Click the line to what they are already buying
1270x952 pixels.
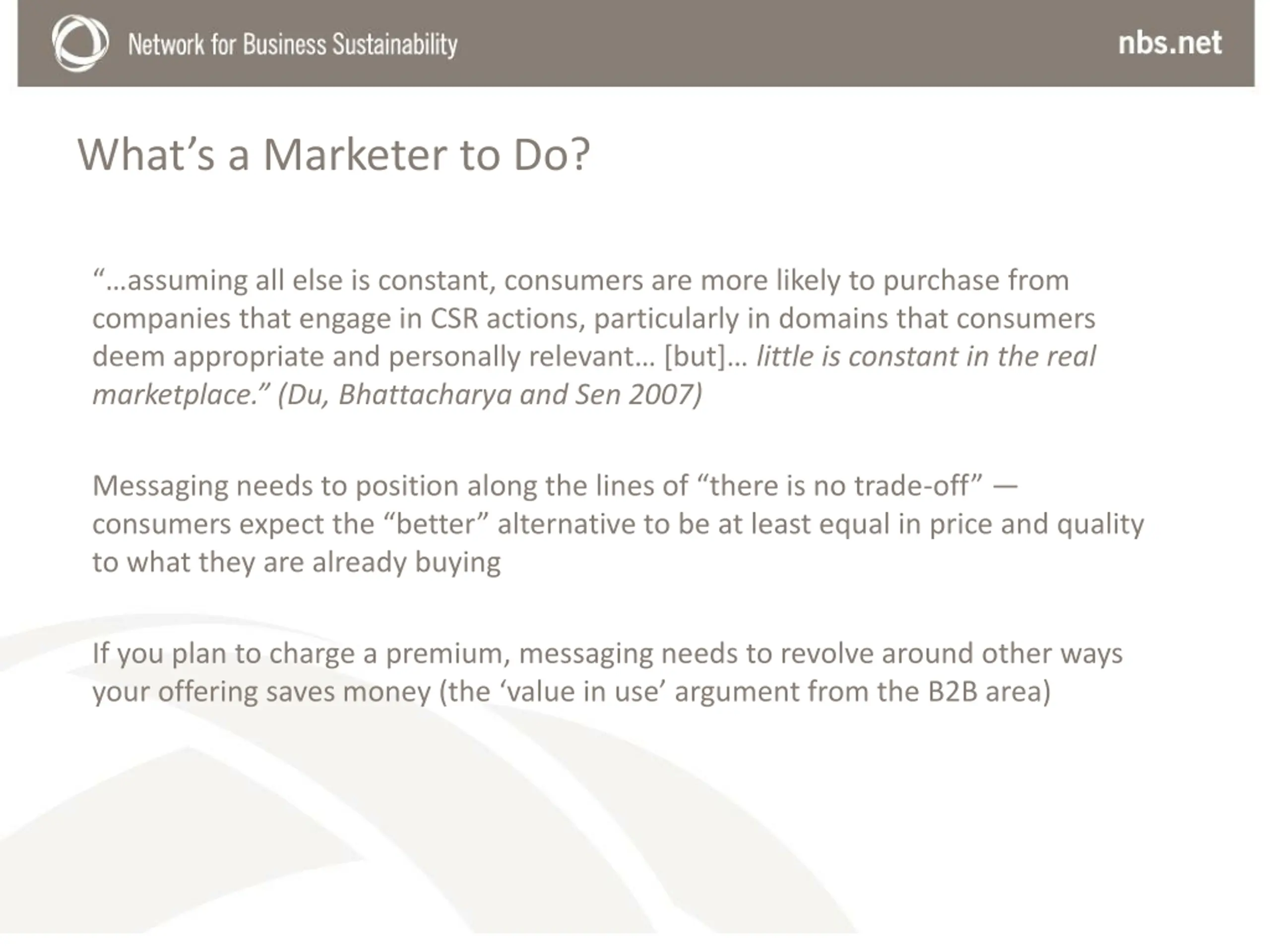(296, 562)
